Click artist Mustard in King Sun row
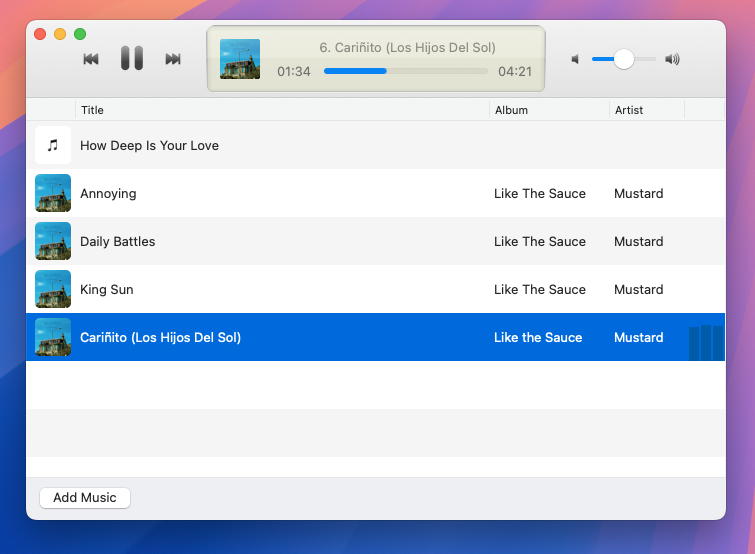 [638, 290]
